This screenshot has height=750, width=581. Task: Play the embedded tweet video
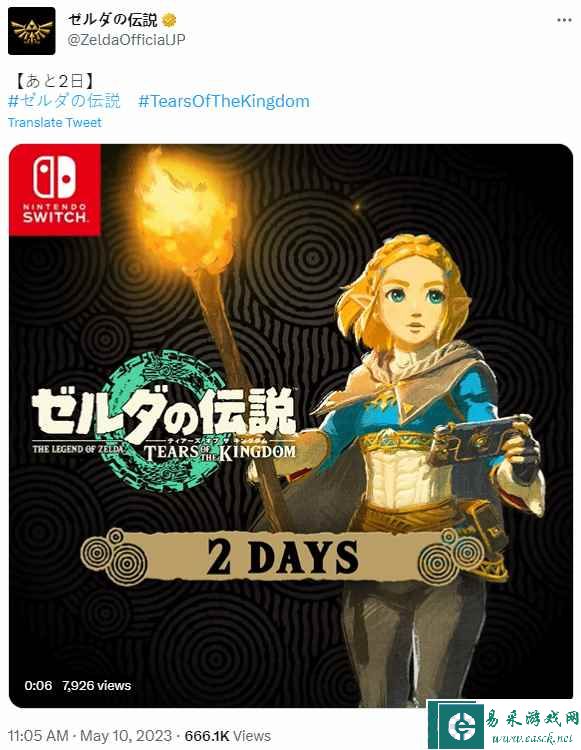[x=291, y=426]
